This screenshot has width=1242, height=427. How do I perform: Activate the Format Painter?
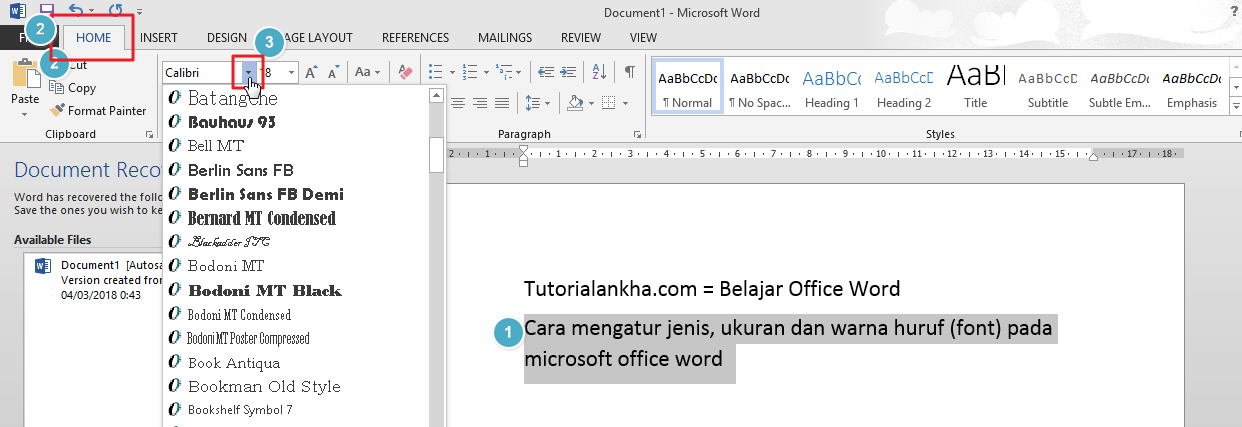(x=98, y=111)
